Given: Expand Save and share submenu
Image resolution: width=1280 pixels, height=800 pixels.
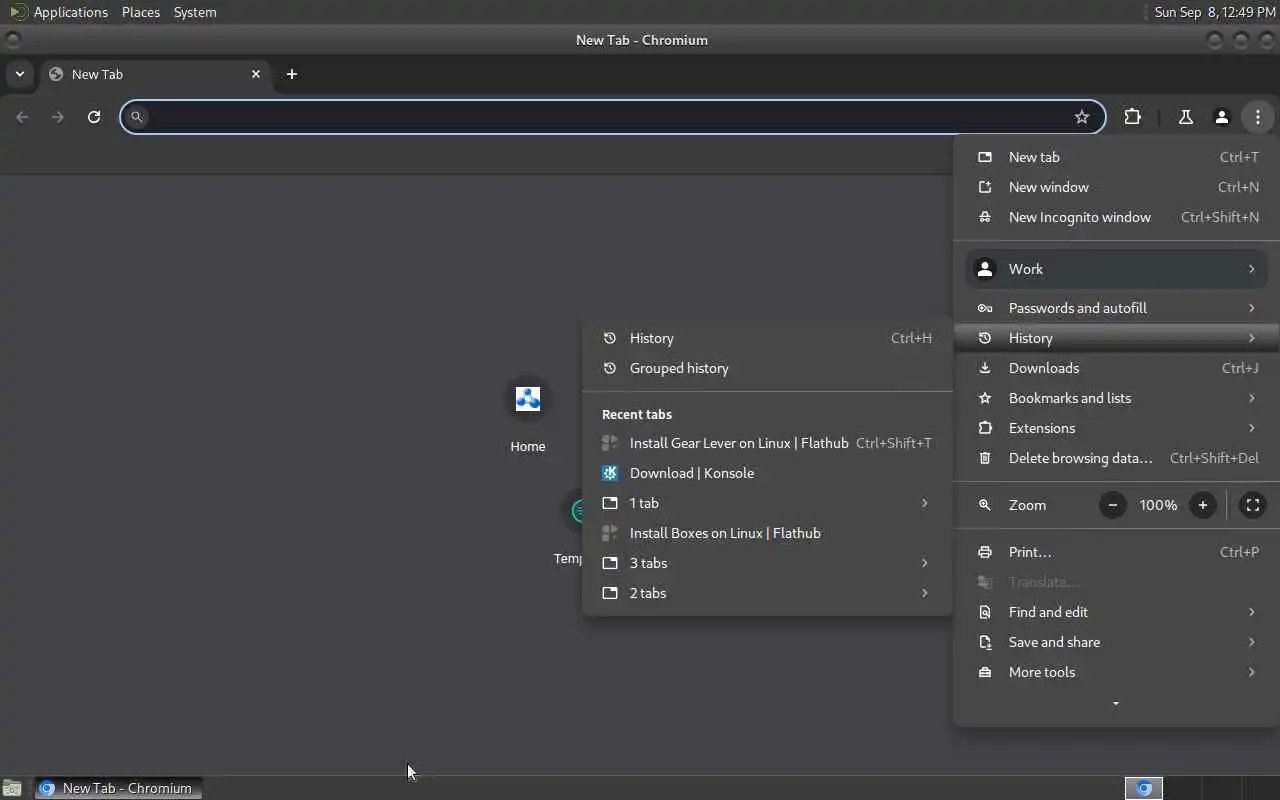Looking at the screenshot, I should click(1116, 642).
